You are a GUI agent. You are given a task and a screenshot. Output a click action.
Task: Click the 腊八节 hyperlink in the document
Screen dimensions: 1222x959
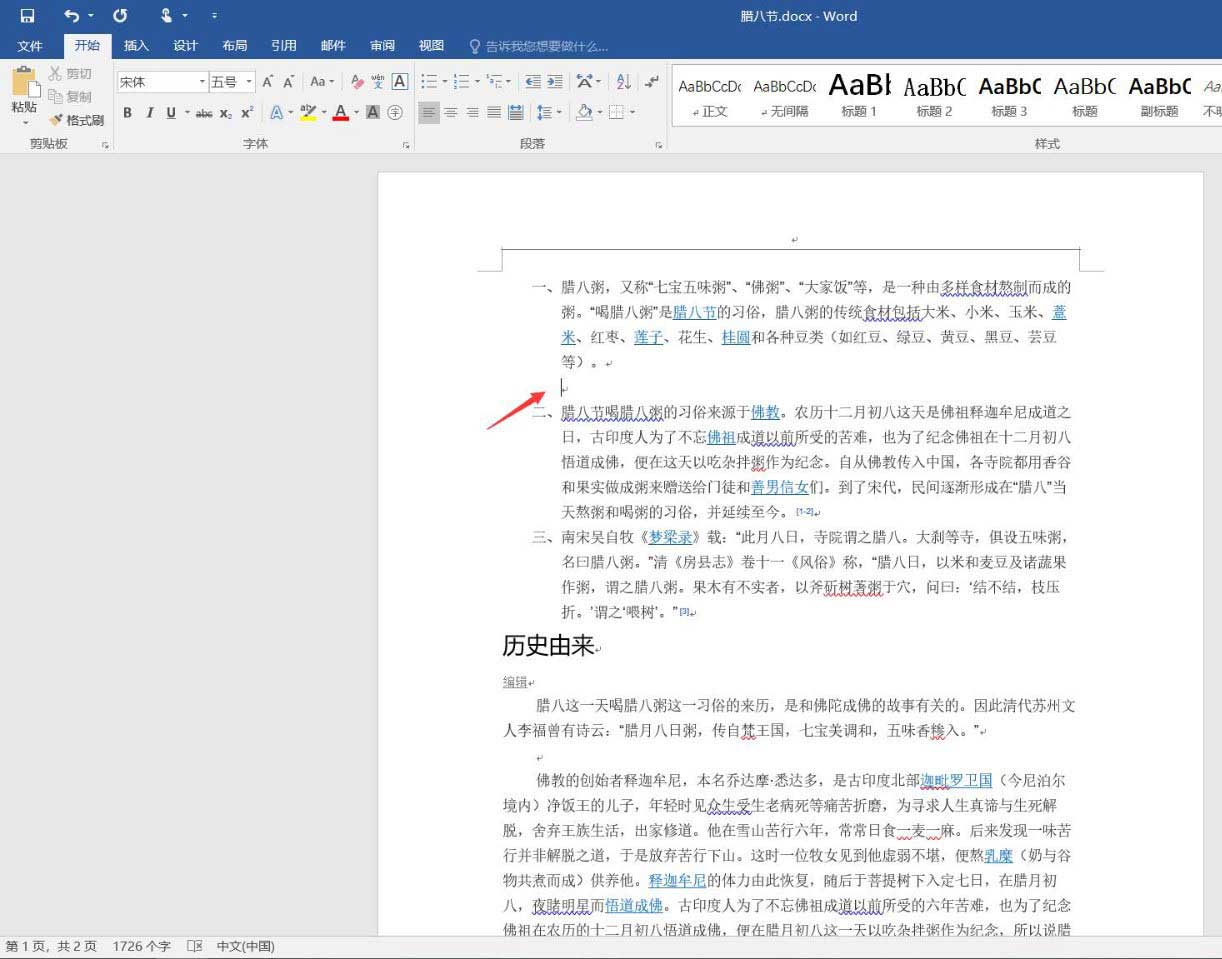point(695,312)
